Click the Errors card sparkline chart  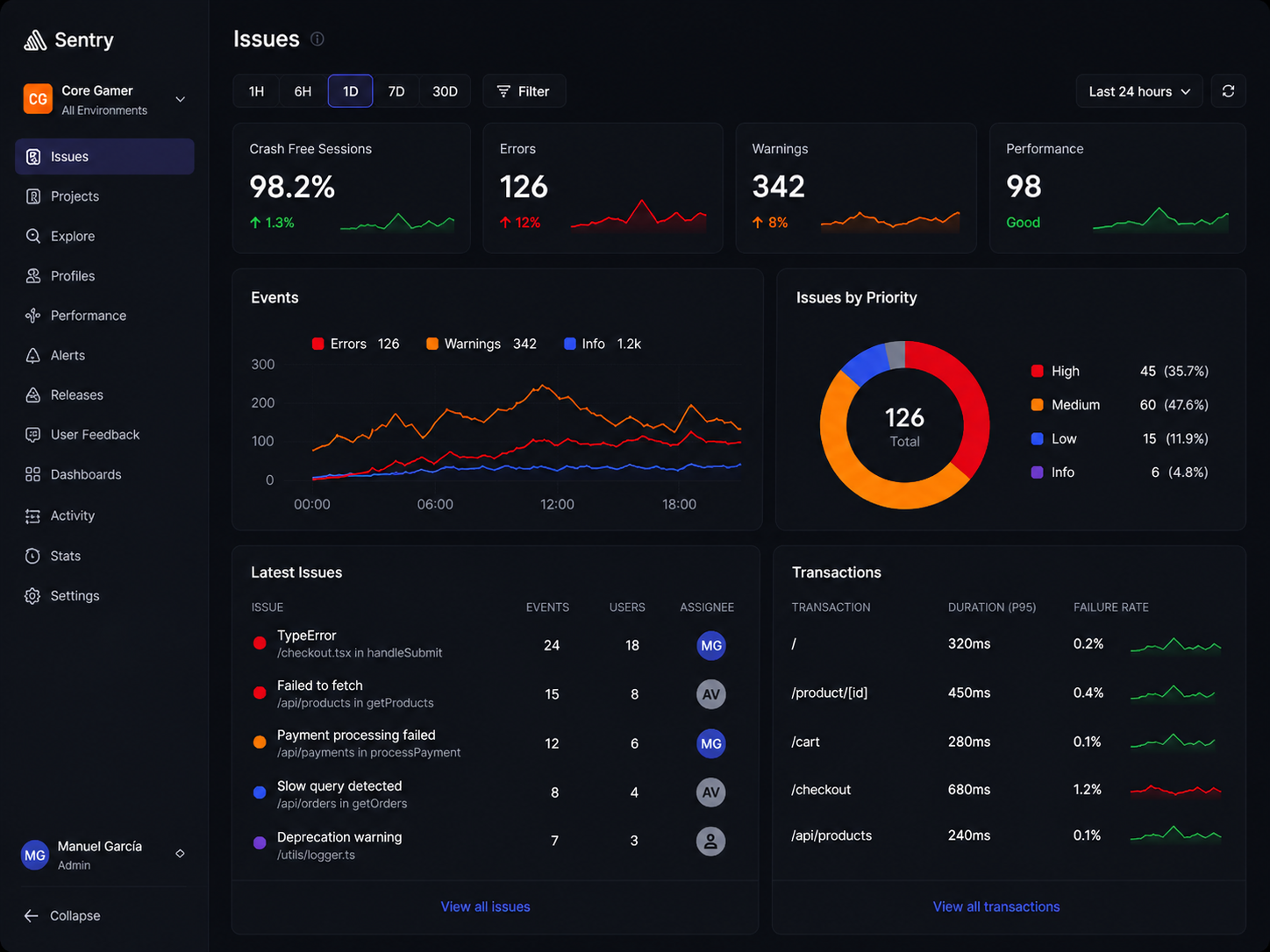[639, 217]
